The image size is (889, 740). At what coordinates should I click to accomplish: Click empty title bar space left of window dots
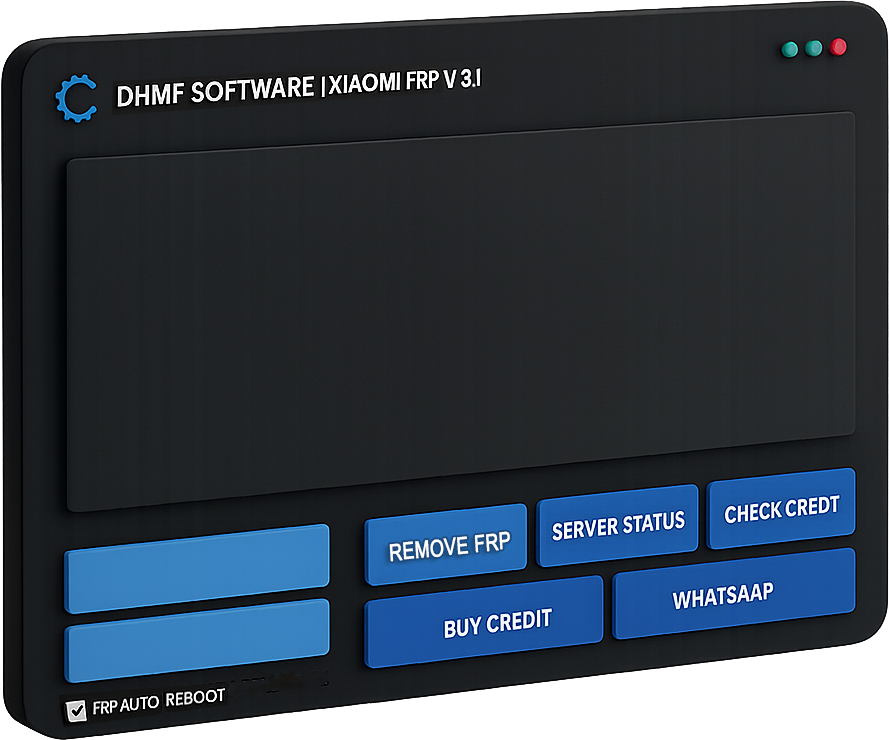640,70
